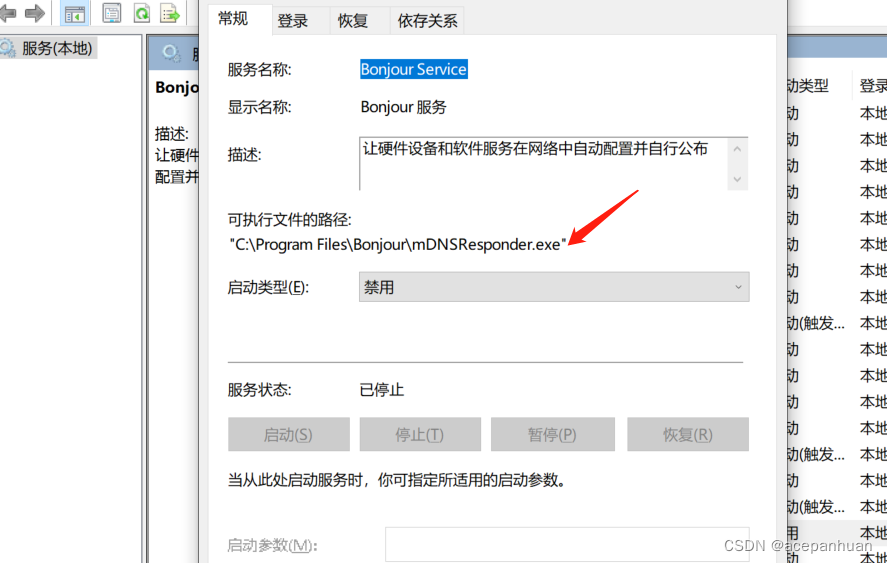Viewport: 887px width, 563px height.
Task: Click the display name Bonjour 服务
Action: (403, 107)
